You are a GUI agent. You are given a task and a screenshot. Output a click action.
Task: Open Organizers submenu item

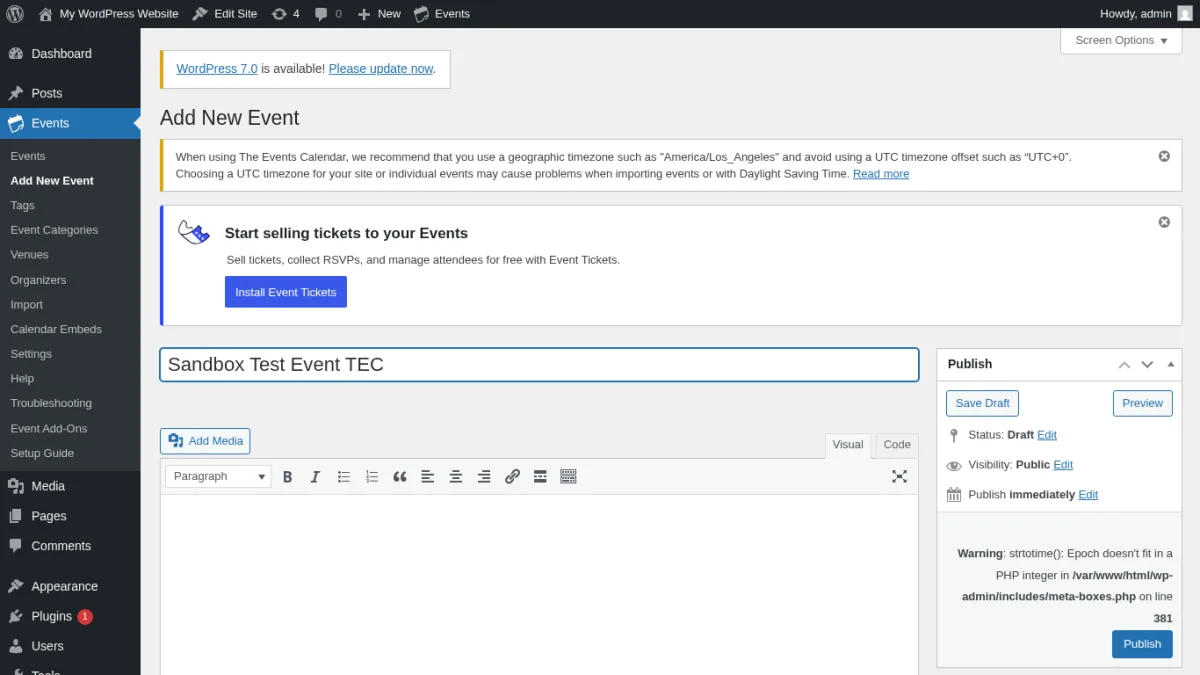click(38, 280)
